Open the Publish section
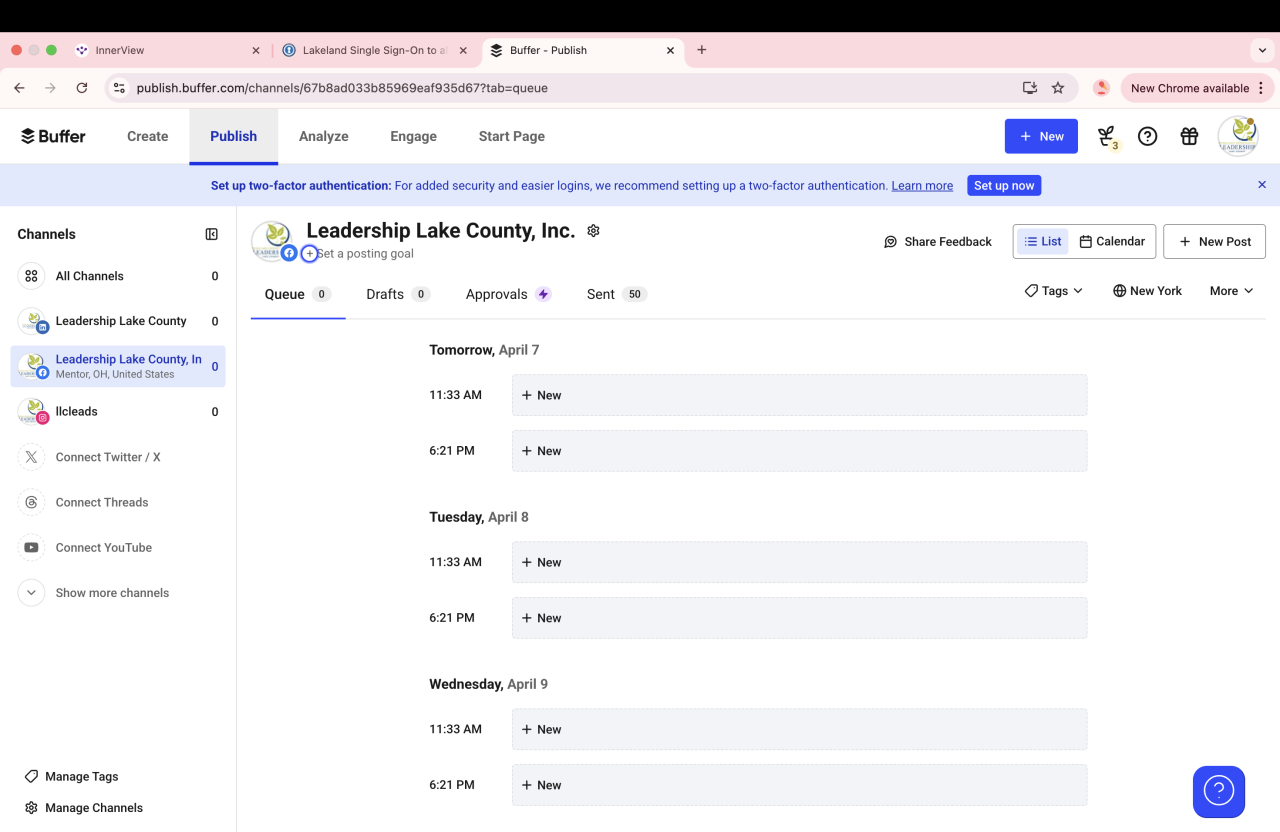The image size is (1280, 832). coord(233,136)
